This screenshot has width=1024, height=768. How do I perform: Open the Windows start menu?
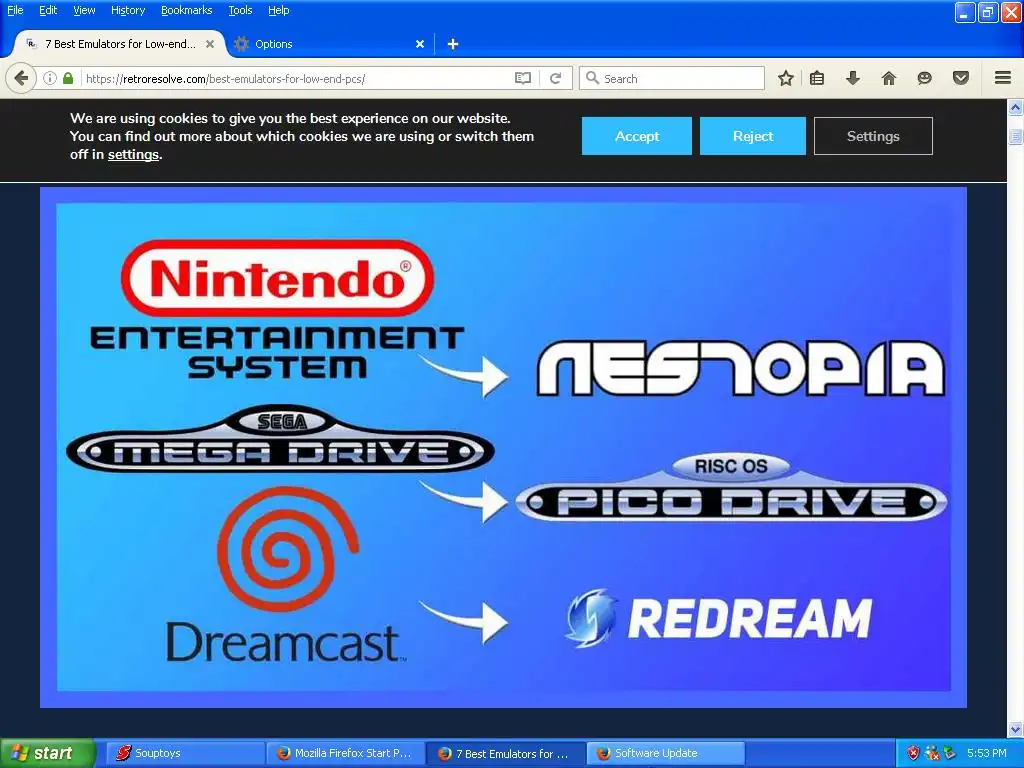click(47, 753)
